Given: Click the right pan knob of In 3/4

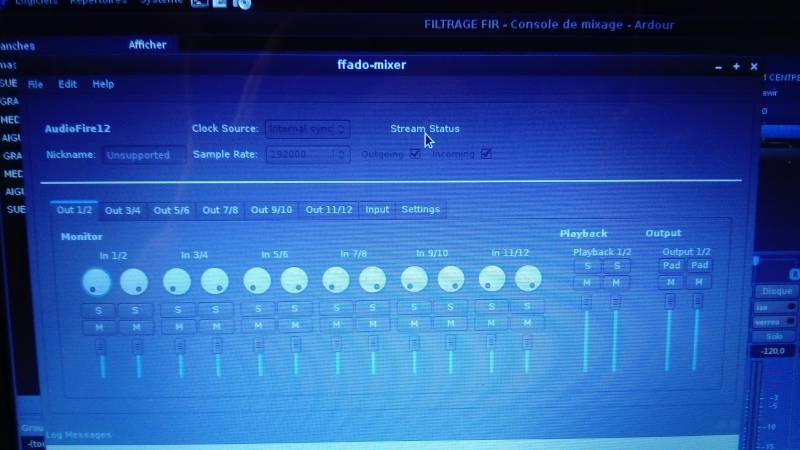Looking at the screenshot, I should [x=214, y=281].
